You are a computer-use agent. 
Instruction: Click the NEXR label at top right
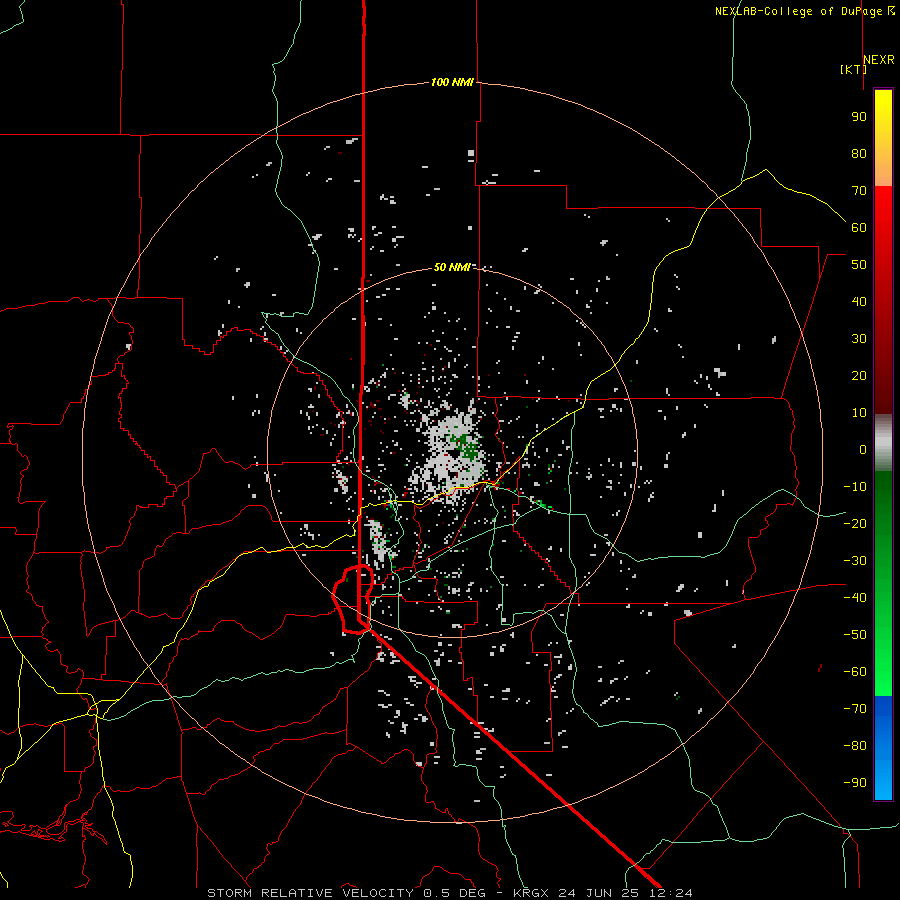(879, 60)
